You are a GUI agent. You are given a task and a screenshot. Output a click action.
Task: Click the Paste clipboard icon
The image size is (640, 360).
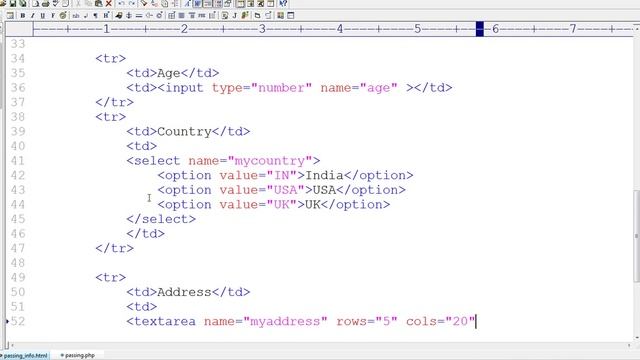(x=98, y=3)
